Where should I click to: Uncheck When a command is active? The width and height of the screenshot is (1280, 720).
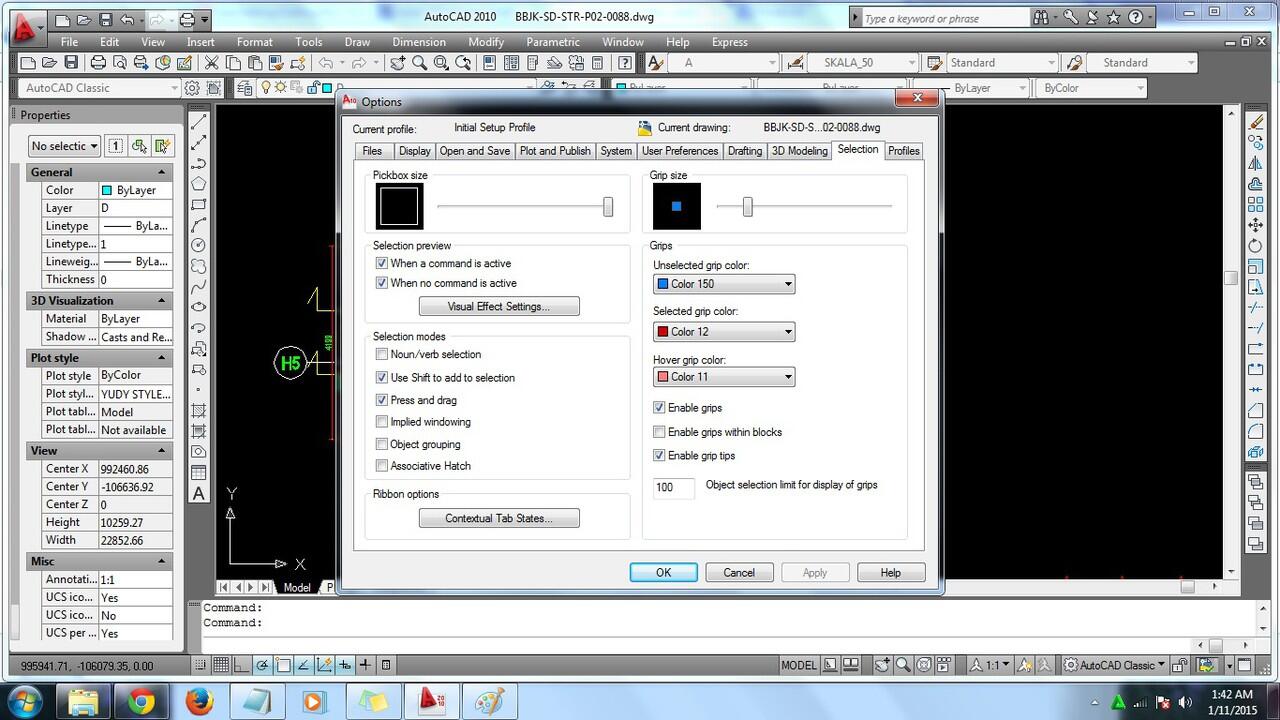pos(381,264)
